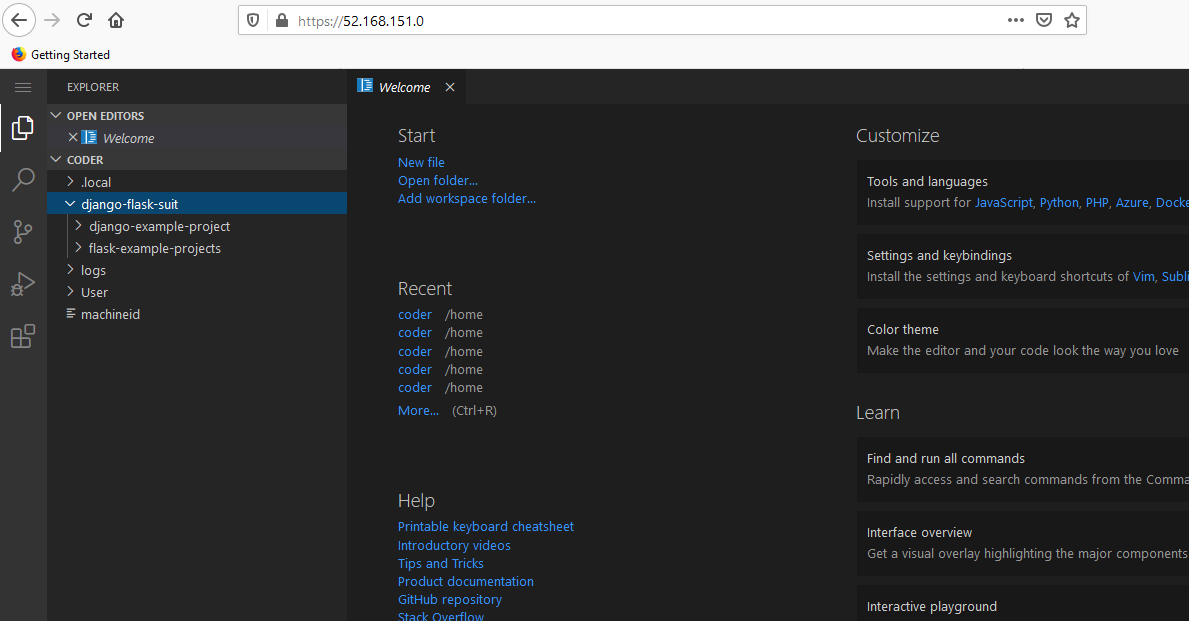
Task: Close Welcome in Open Editors list
Action: tap(73, 137)
